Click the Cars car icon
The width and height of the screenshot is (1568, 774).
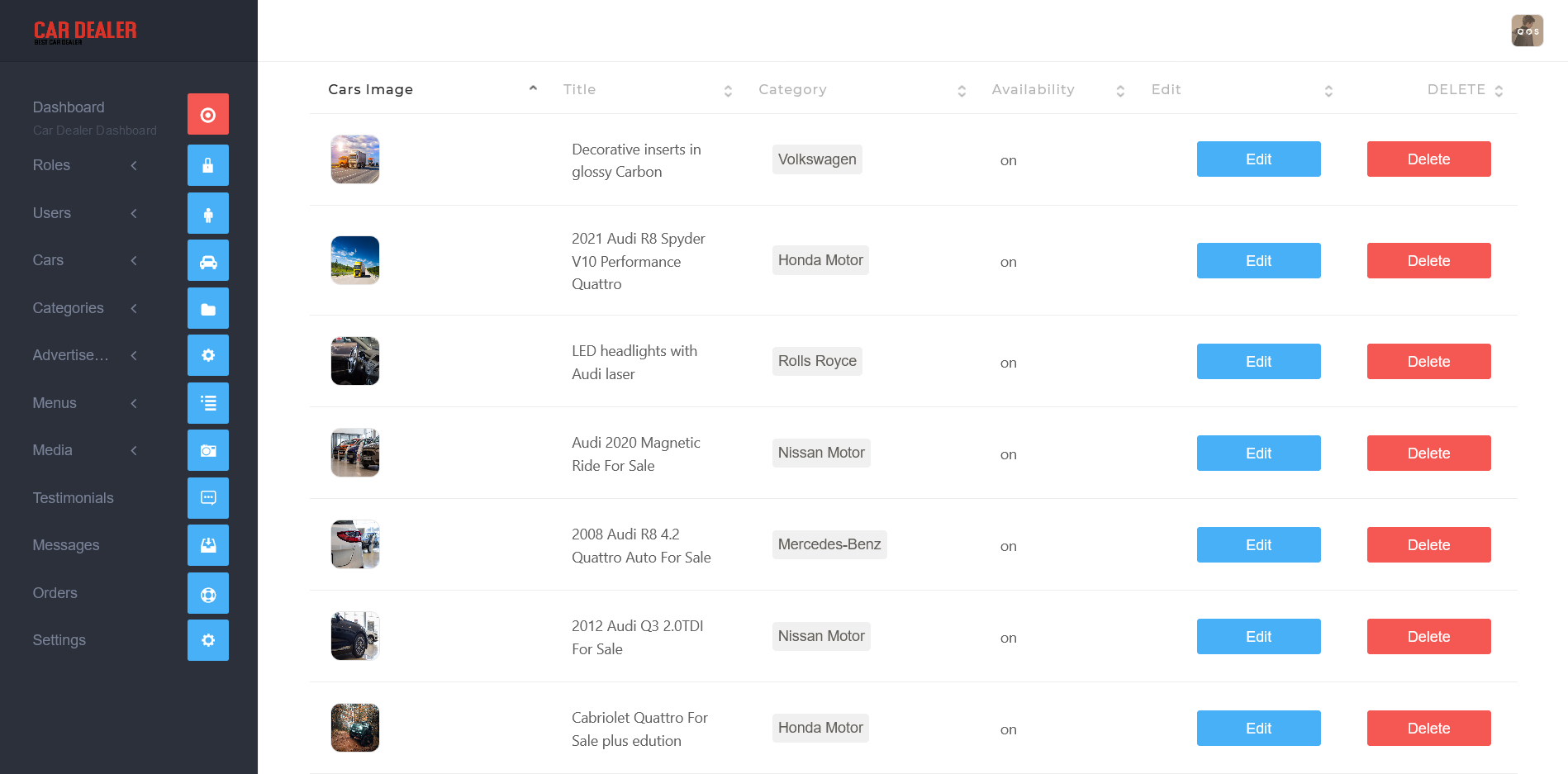click(x=208, y=261)
